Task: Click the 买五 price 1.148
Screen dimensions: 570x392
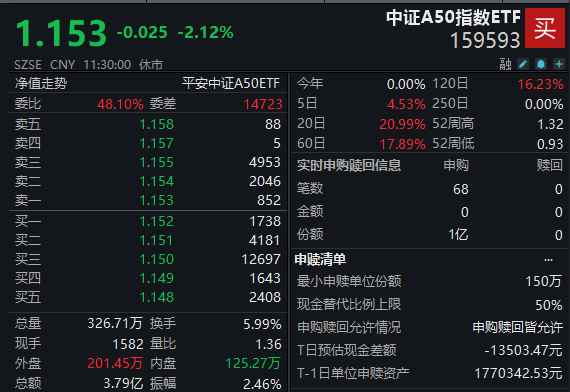Action: (x=157, y=297)
